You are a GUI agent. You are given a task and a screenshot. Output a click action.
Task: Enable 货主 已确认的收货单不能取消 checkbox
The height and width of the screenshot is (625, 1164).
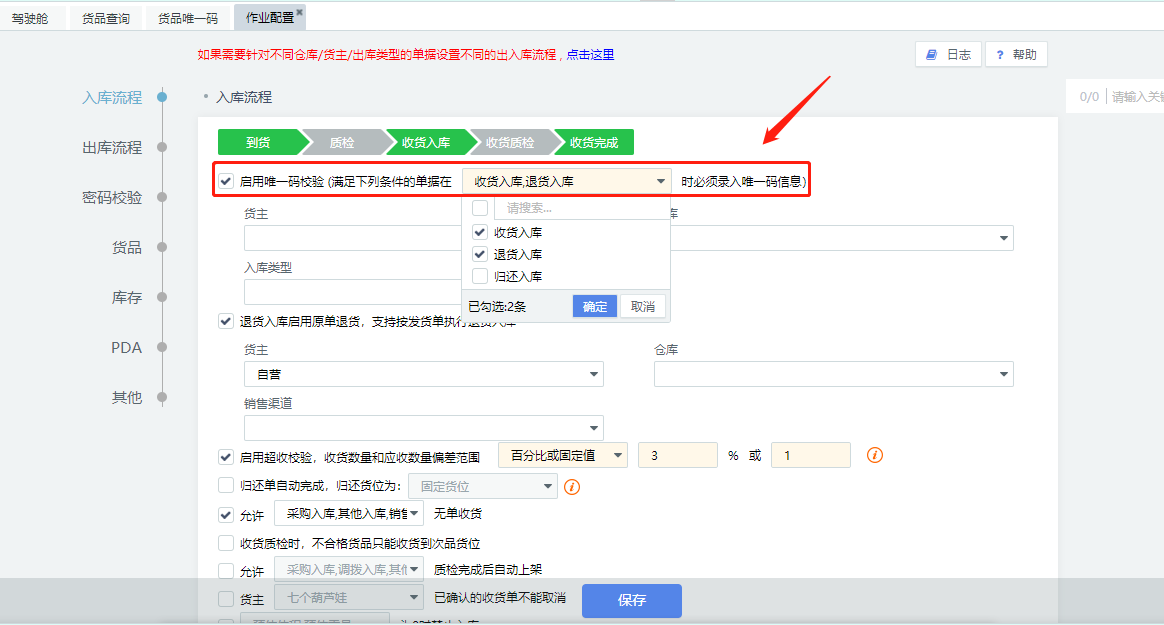point(226,598)
